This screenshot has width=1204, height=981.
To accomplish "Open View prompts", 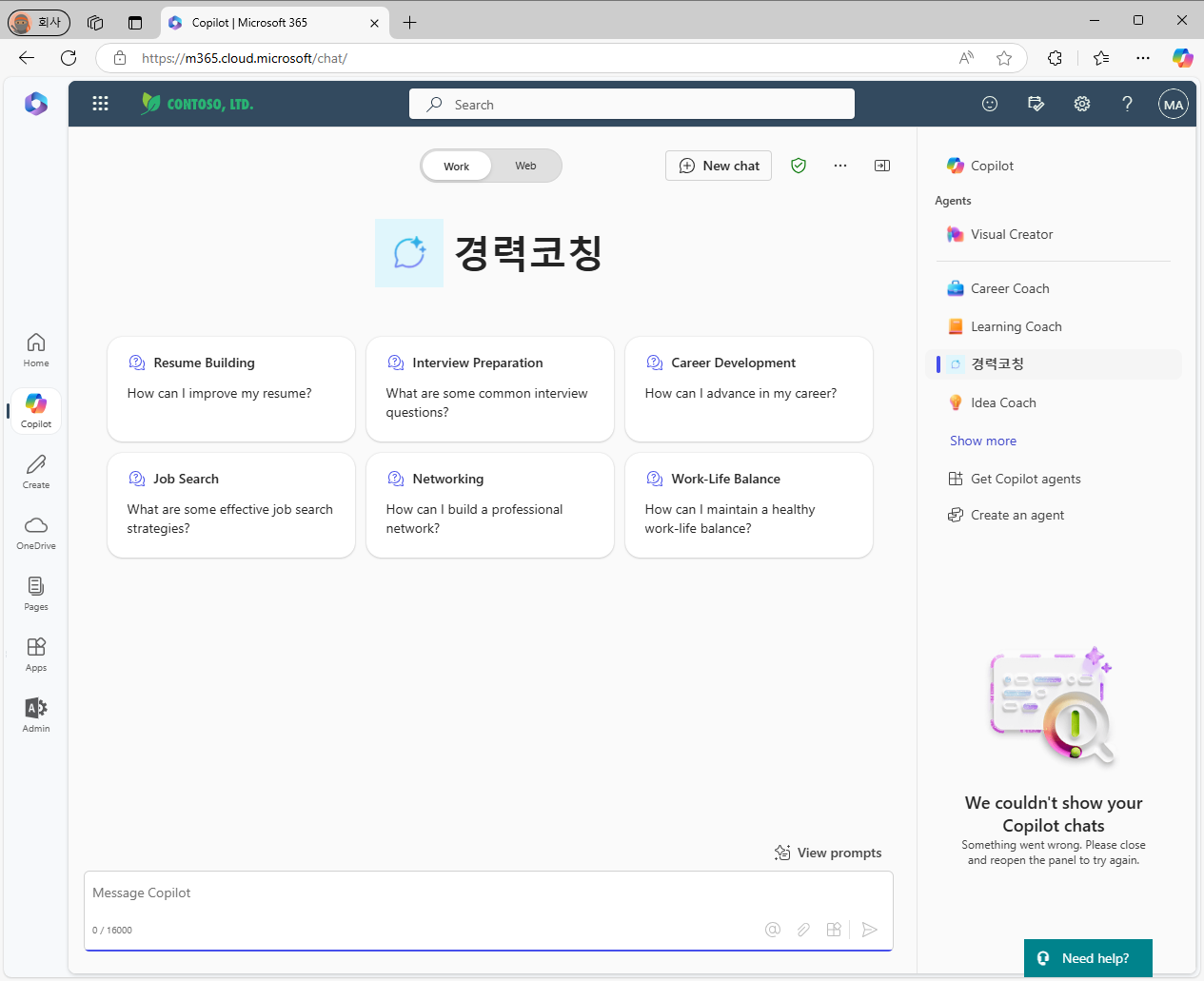I will coord(828,853).
